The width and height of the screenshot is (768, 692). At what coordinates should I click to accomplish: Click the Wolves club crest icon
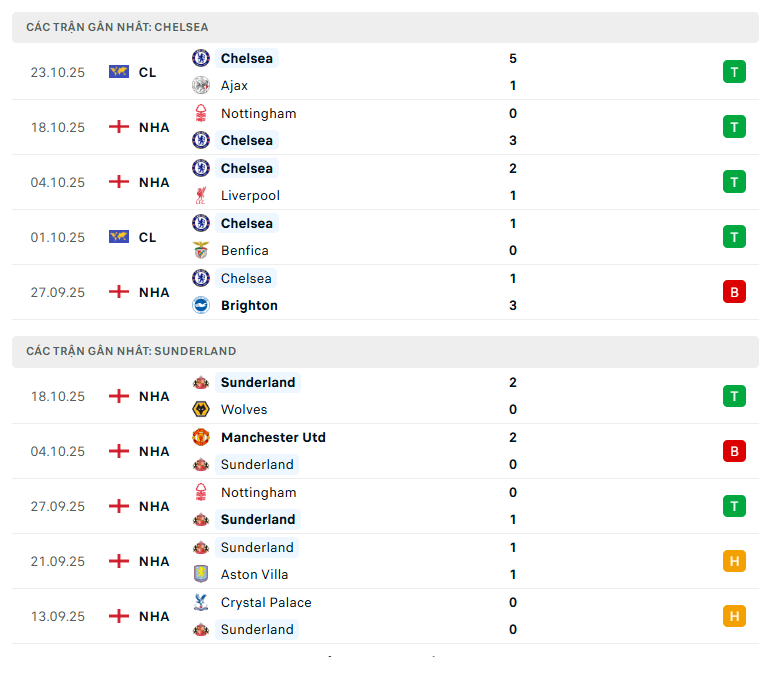(201, 409)
